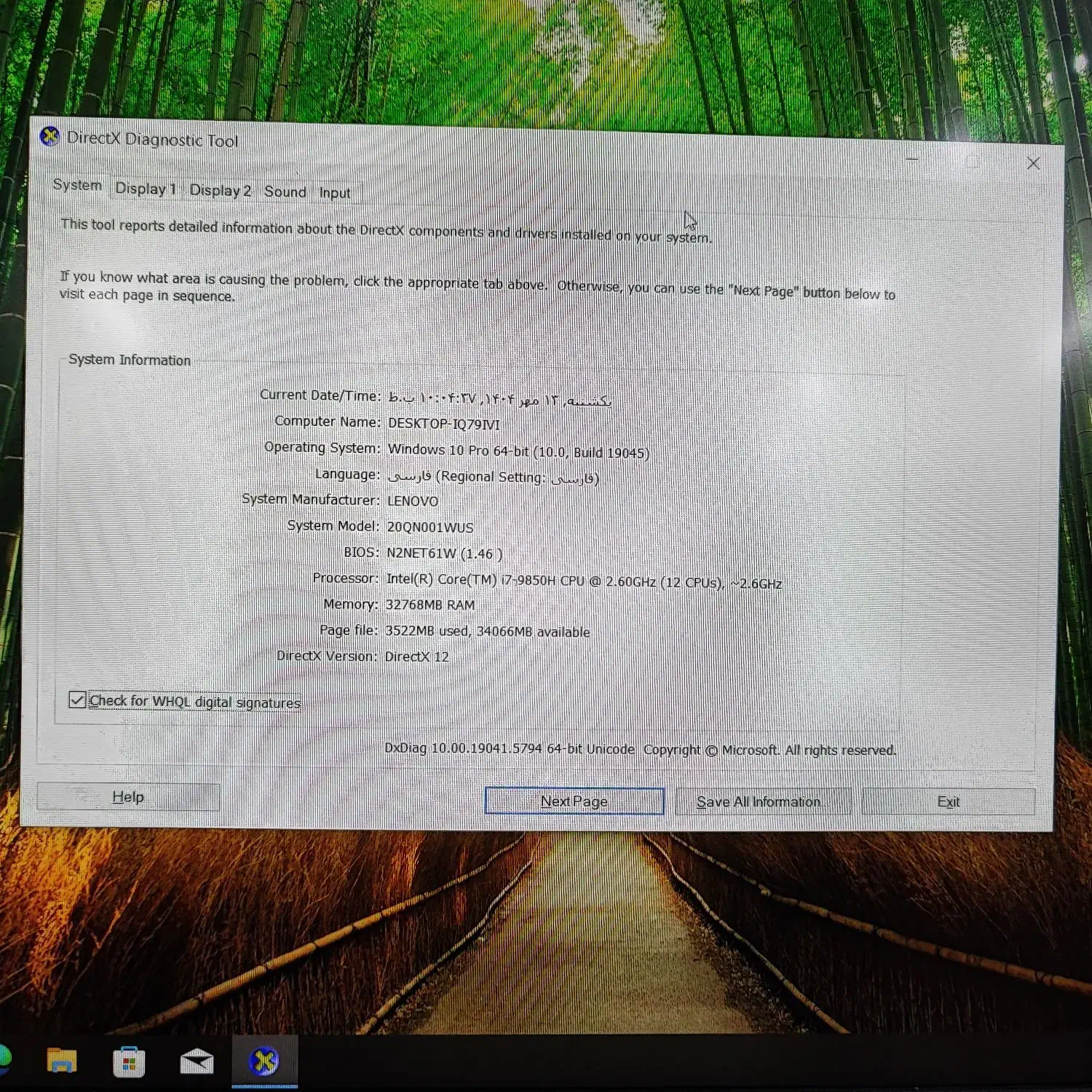
Task: Open the Display 2 tab
Action: coord(220,190)
